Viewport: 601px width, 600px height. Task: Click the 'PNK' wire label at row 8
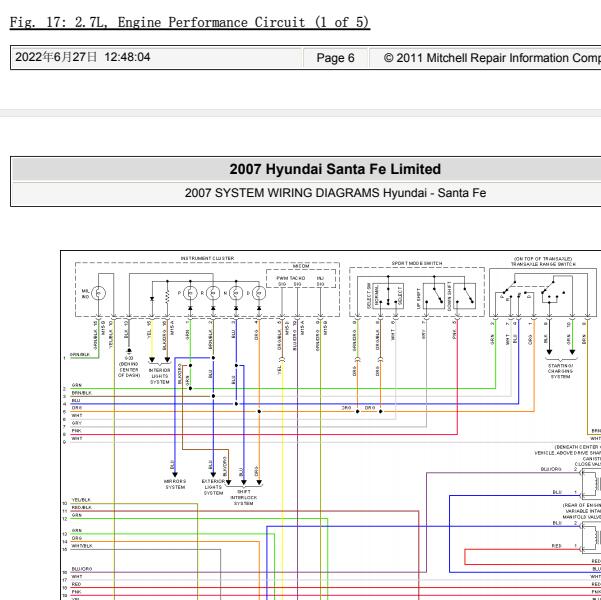76,431
